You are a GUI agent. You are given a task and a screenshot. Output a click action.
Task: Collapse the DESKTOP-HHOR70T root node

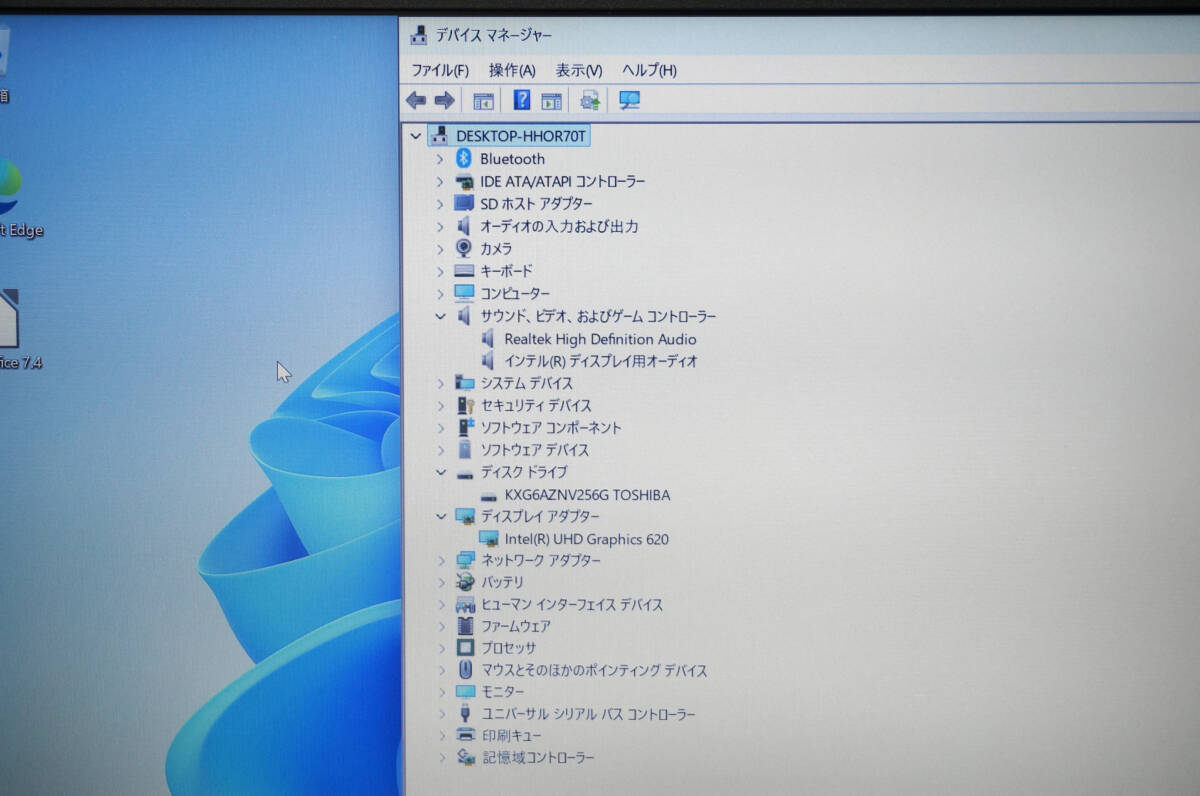pos(416,135)
